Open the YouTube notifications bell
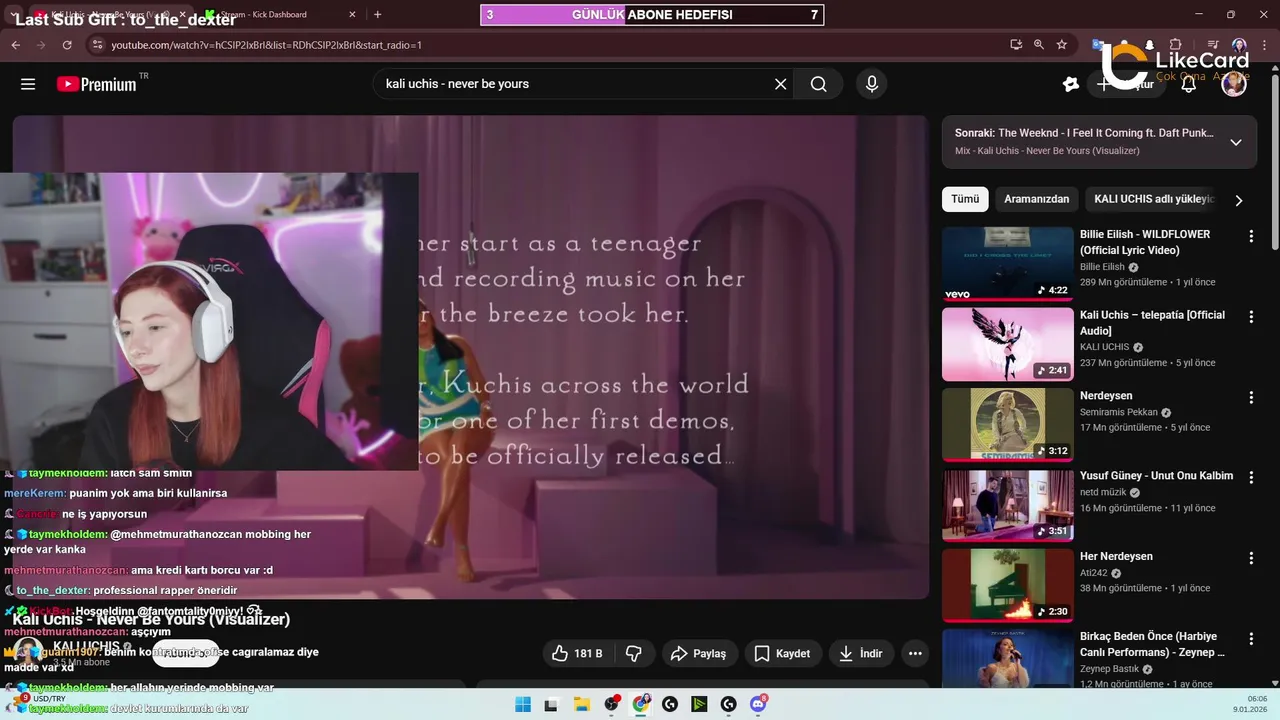The width and height of the screenshot is (1280, 720). coord(1189,84)
